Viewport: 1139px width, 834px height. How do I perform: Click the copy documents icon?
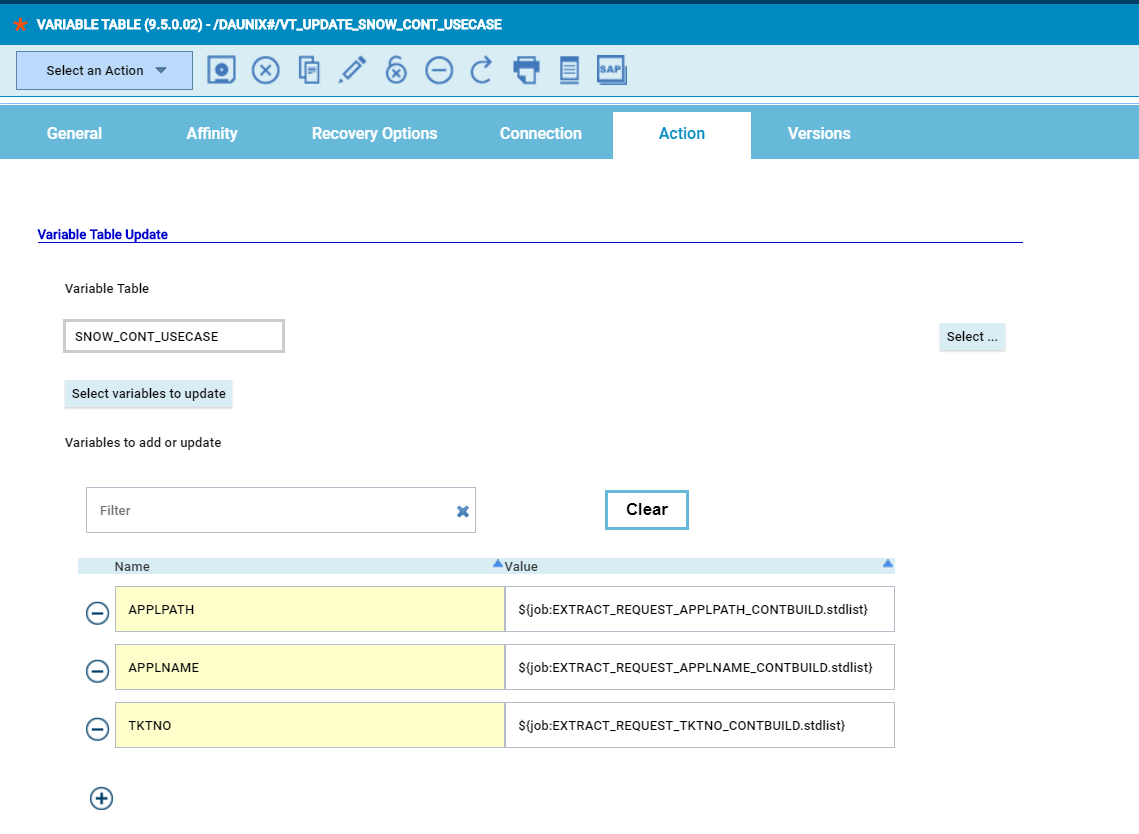(309, 70)
